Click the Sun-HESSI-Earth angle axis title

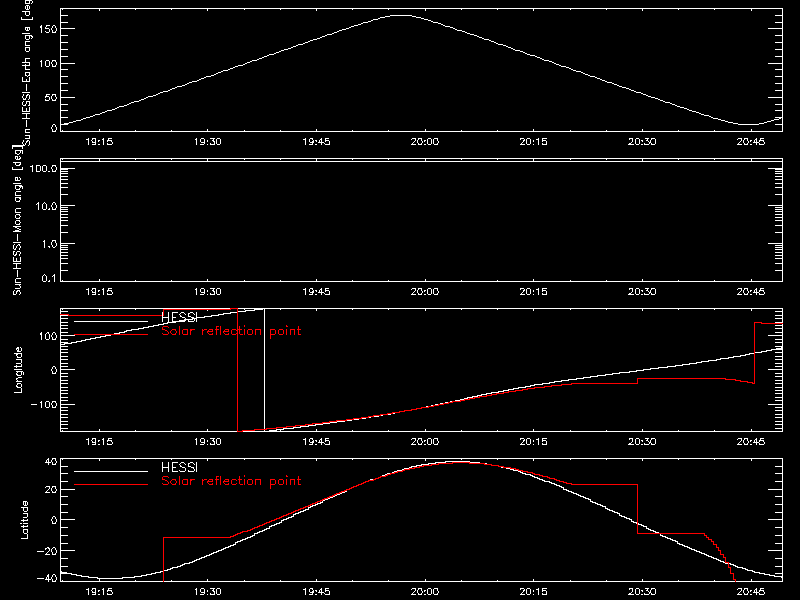click(27, 73)
